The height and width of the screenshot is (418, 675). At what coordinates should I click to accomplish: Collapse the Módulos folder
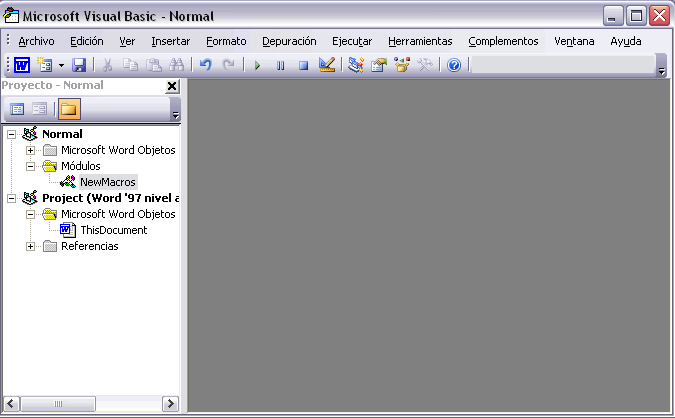point(30,166)
